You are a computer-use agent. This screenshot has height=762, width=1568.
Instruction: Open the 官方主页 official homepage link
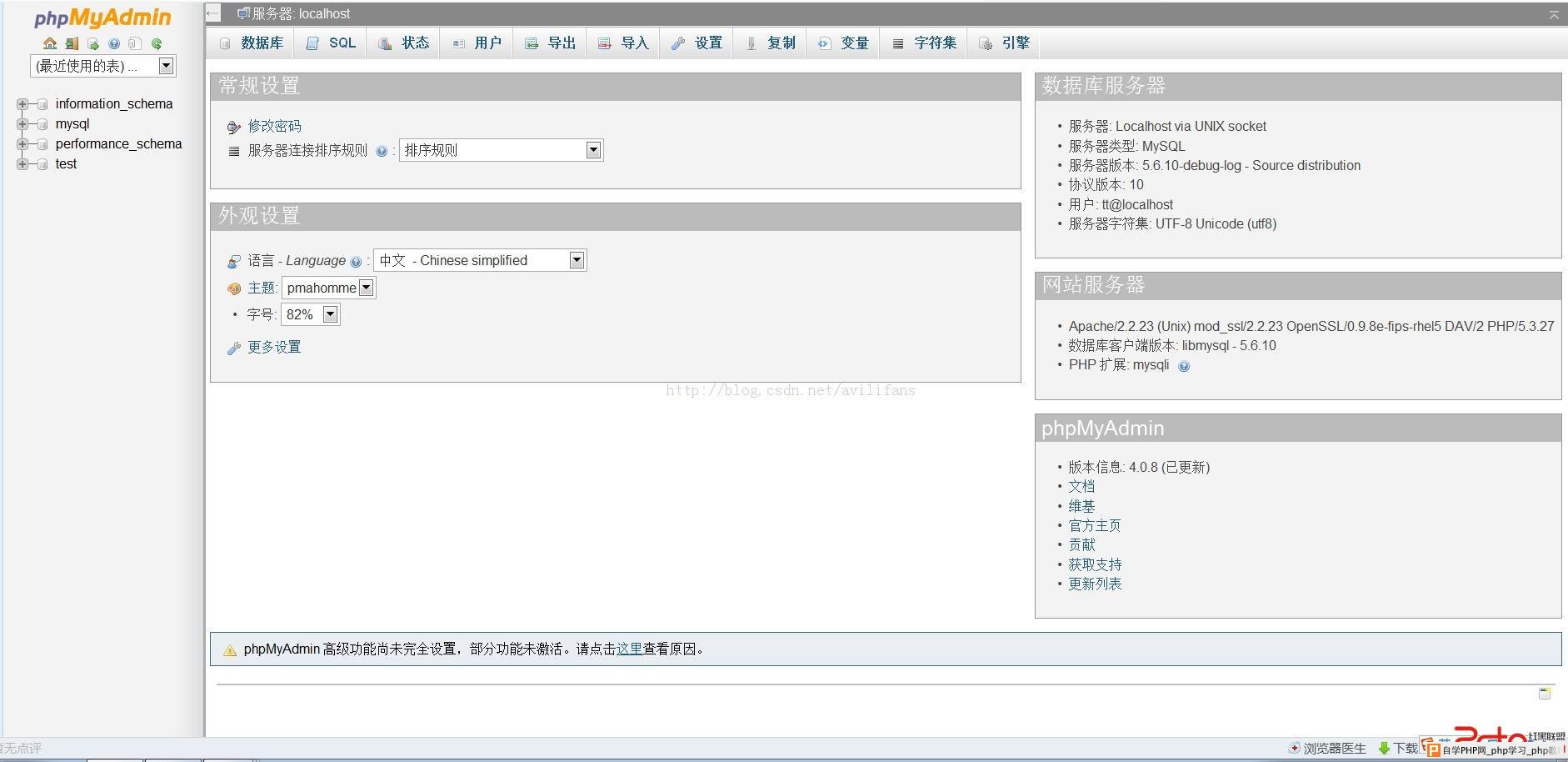pyautogui.click(x=1095, y=525)
